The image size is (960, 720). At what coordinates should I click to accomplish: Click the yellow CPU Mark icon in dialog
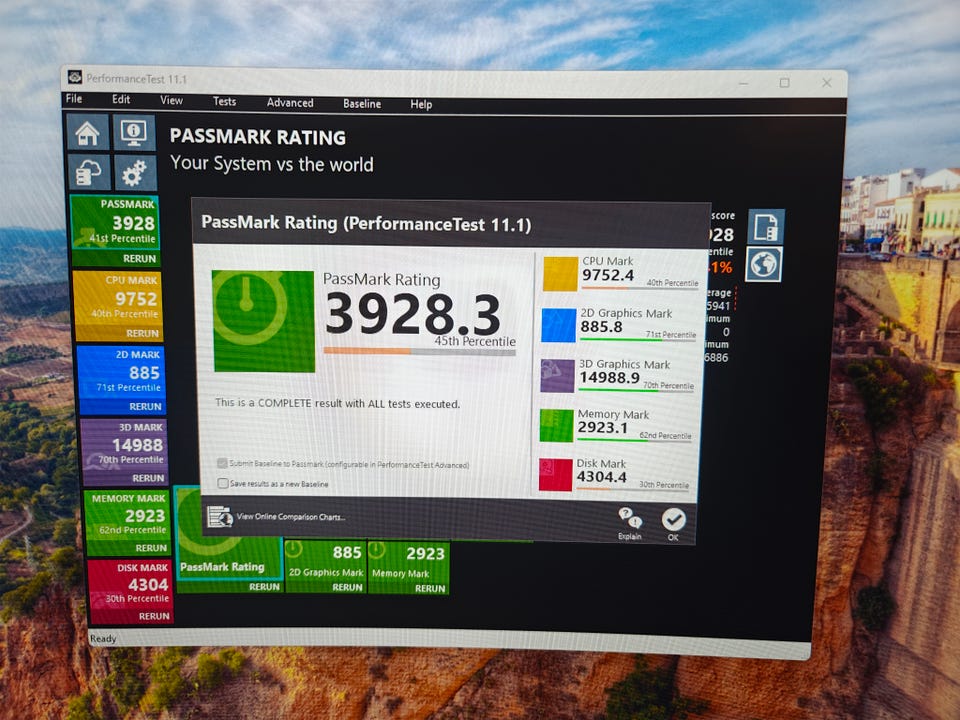tap(560, 274)
